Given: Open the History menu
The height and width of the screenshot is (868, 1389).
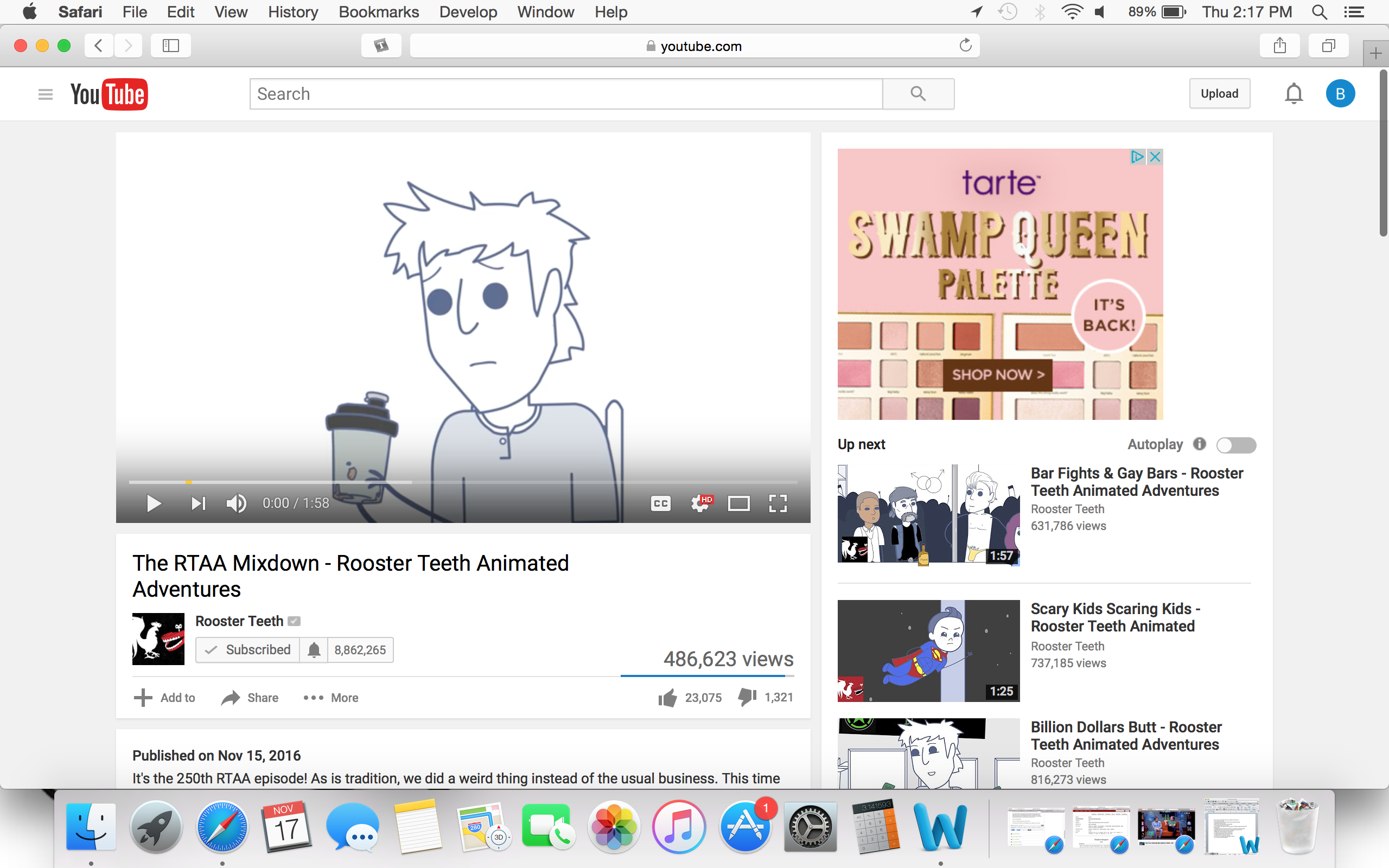Looking at the screenshot, I should click(x=293, y=12).
